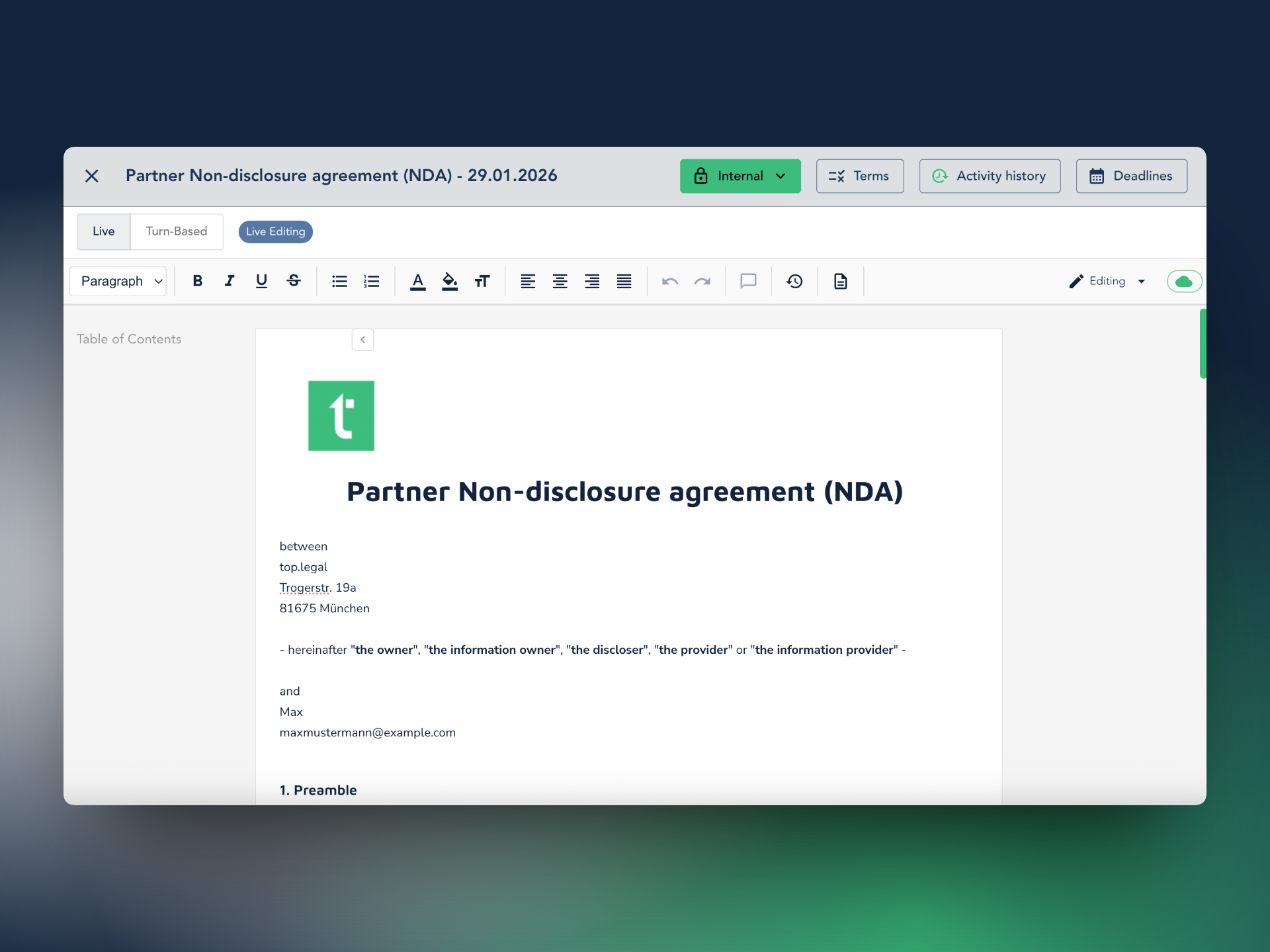Center align the text
The width and height of the screenshot is (1270, 952).
coord(560,282)
